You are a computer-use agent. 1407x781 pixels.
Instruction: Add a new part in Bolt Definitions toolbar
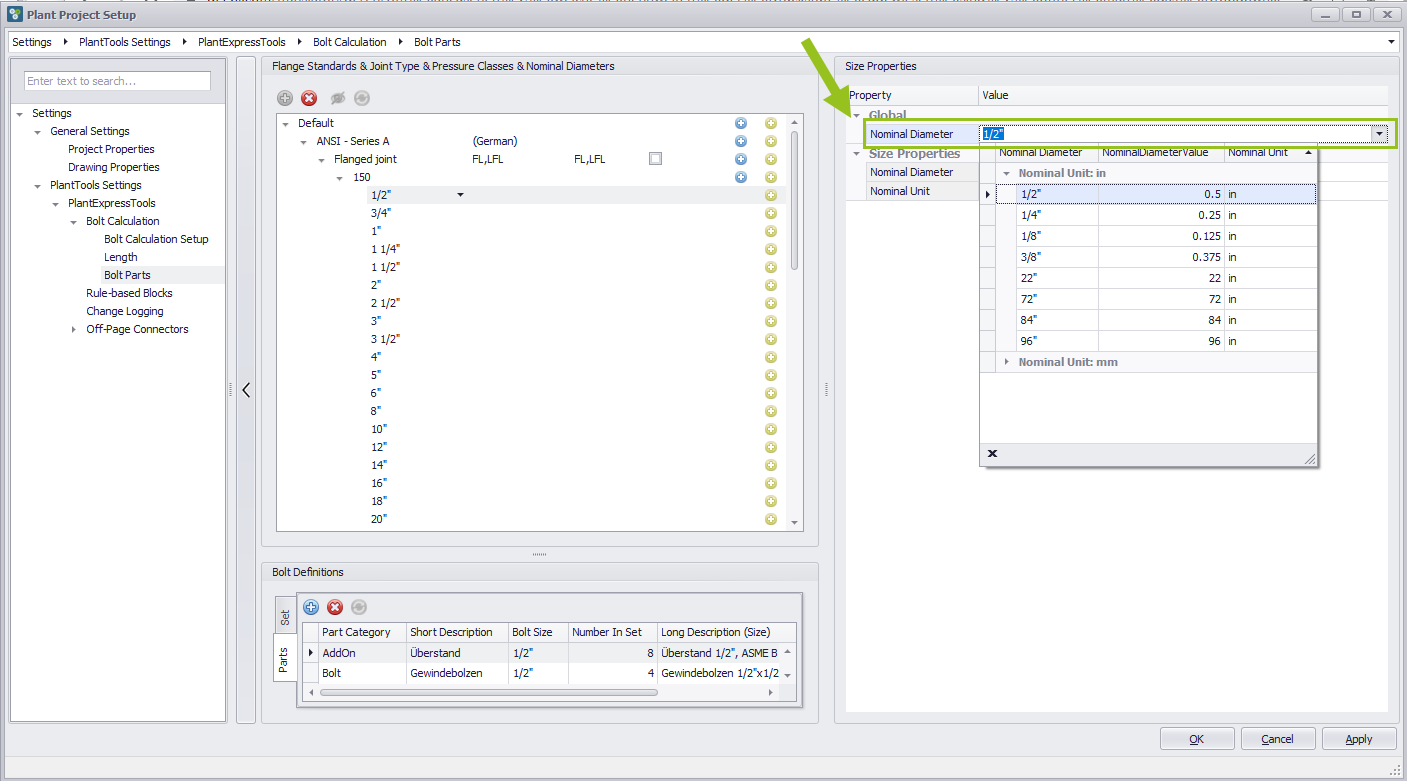[311, 607]
